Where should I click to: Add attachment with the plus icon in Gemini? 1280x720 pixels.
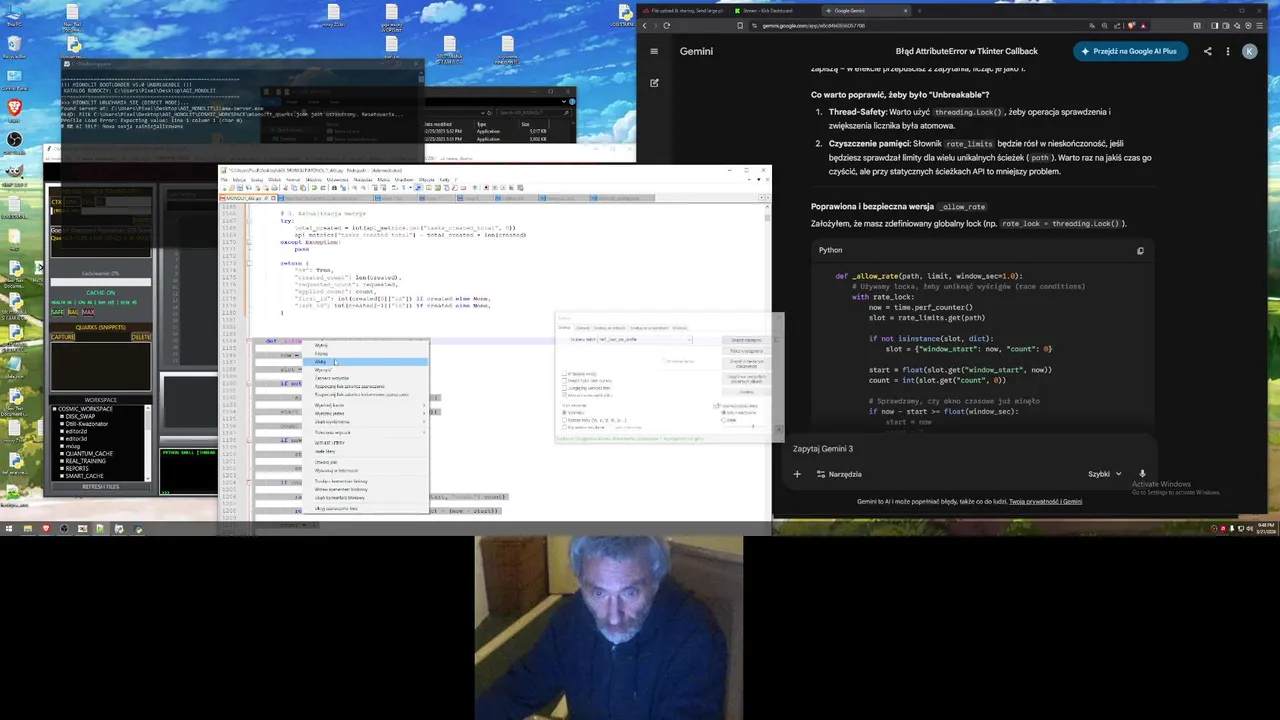pyautogui.click(x=797, y=474)
